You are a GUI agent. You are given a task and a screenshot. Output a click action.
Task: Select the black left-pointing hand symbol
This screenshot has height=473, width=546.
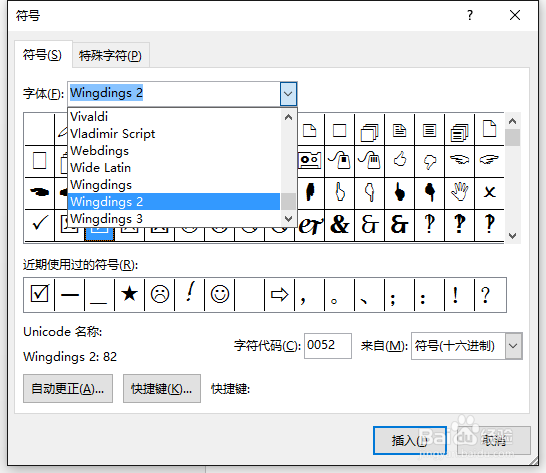(x=39, y=193)
